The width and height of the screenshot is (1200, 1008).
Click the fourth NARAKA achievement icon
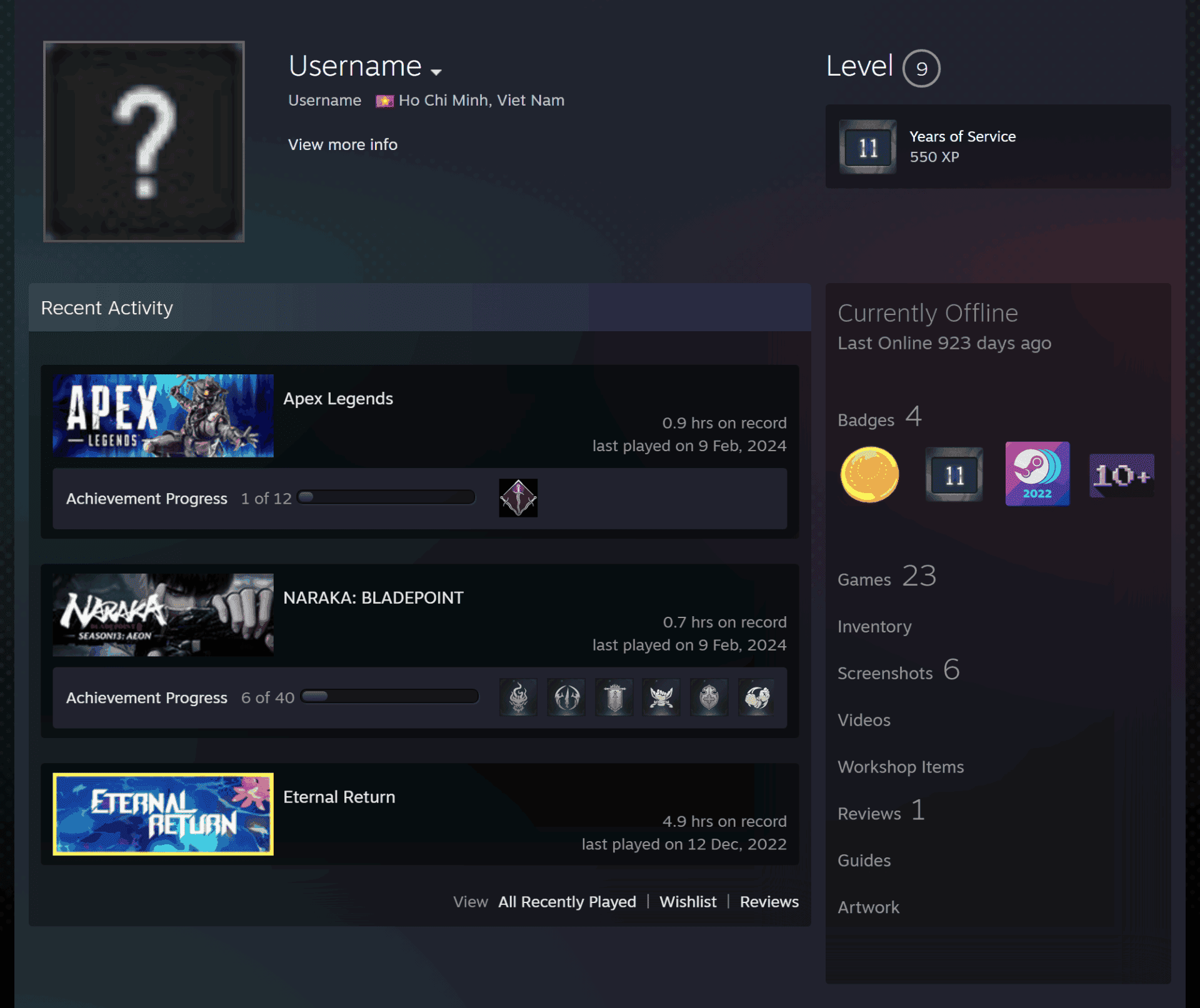[661, 697]
